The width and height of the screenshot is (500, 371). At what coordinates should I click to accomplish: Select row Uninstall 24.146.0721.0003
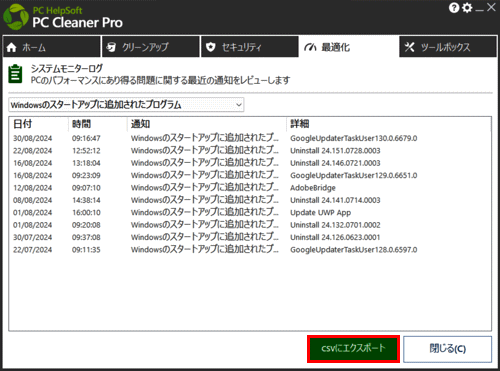[x=250, y=163]
